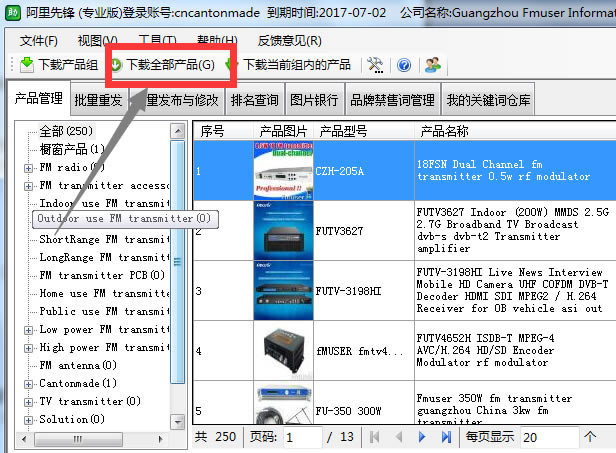Jump to last page arrow

445,437
